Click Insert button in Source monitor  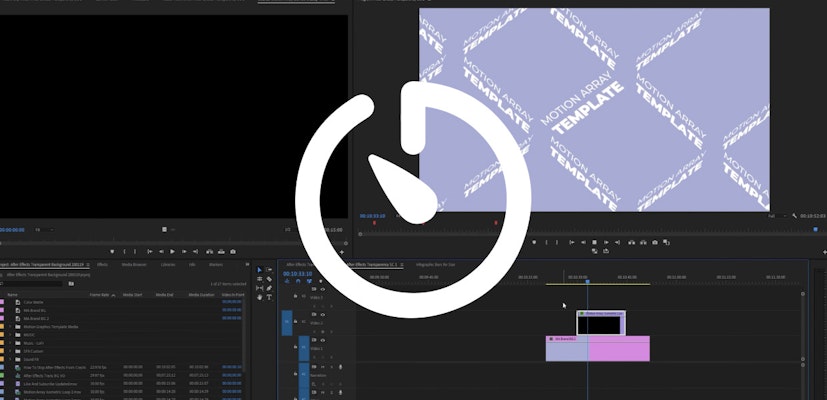pos(209,252)
